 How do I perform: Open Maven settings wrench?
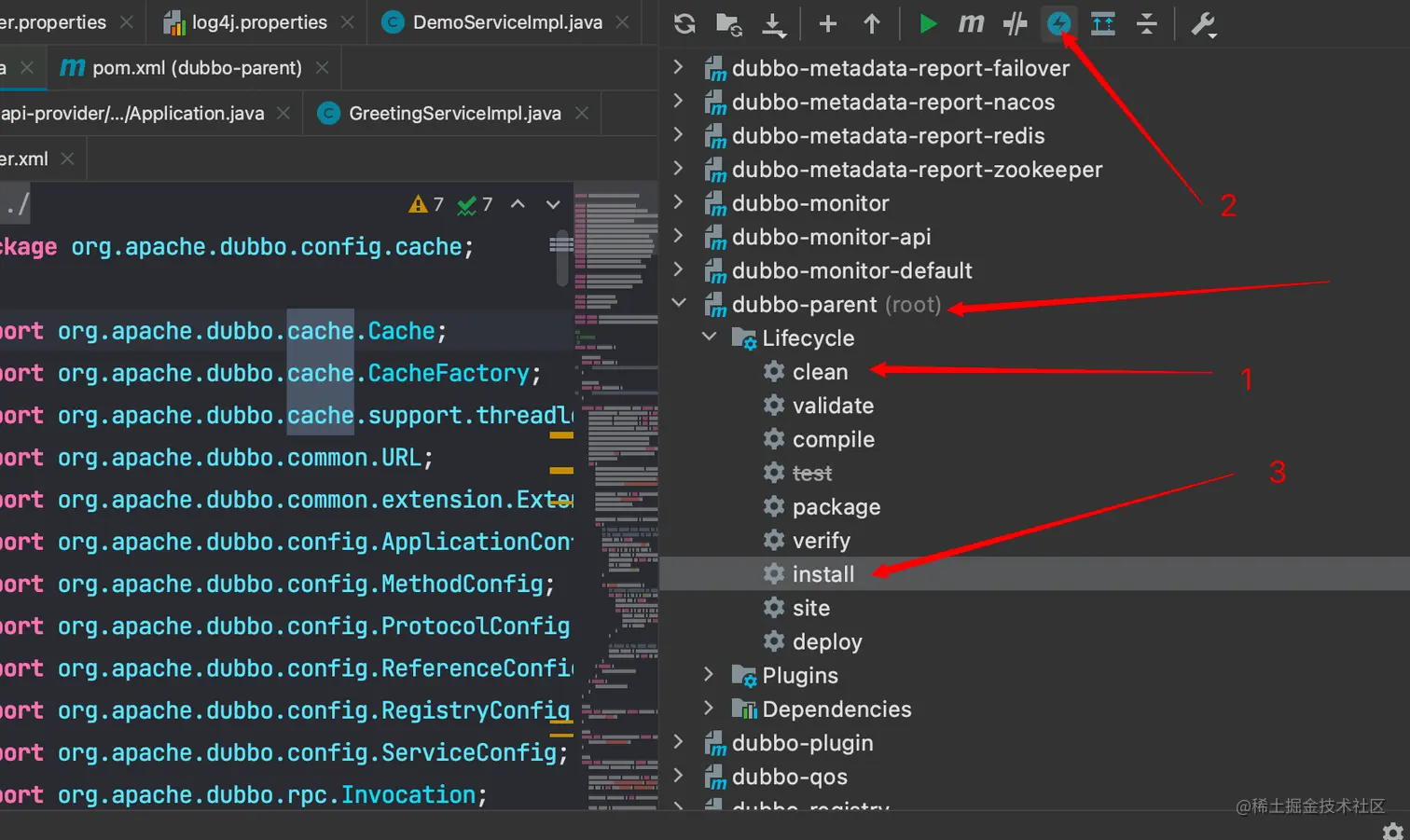click(1203, 23)
